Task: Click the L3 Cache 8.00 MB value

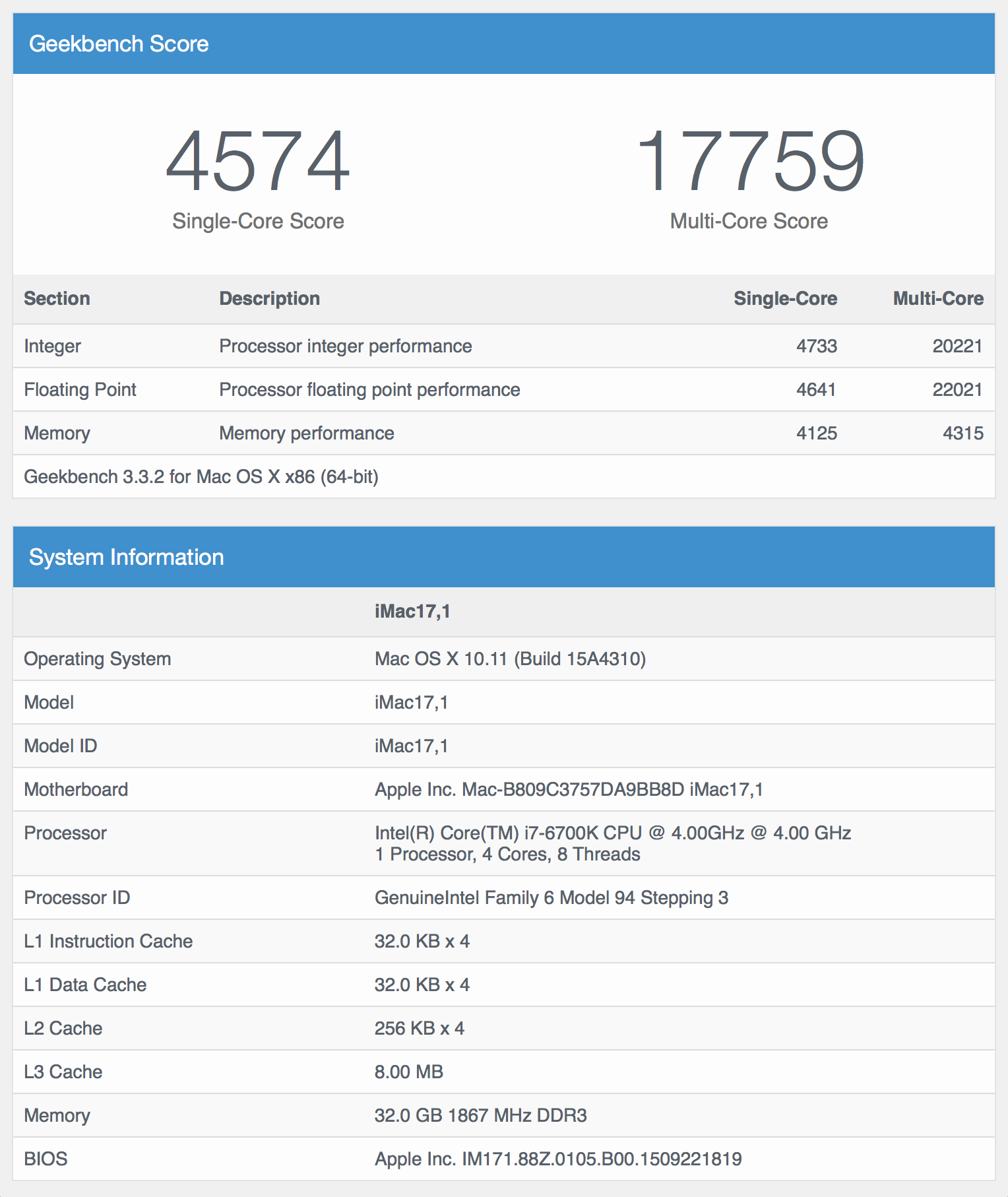Action: tap(409, 1072)
